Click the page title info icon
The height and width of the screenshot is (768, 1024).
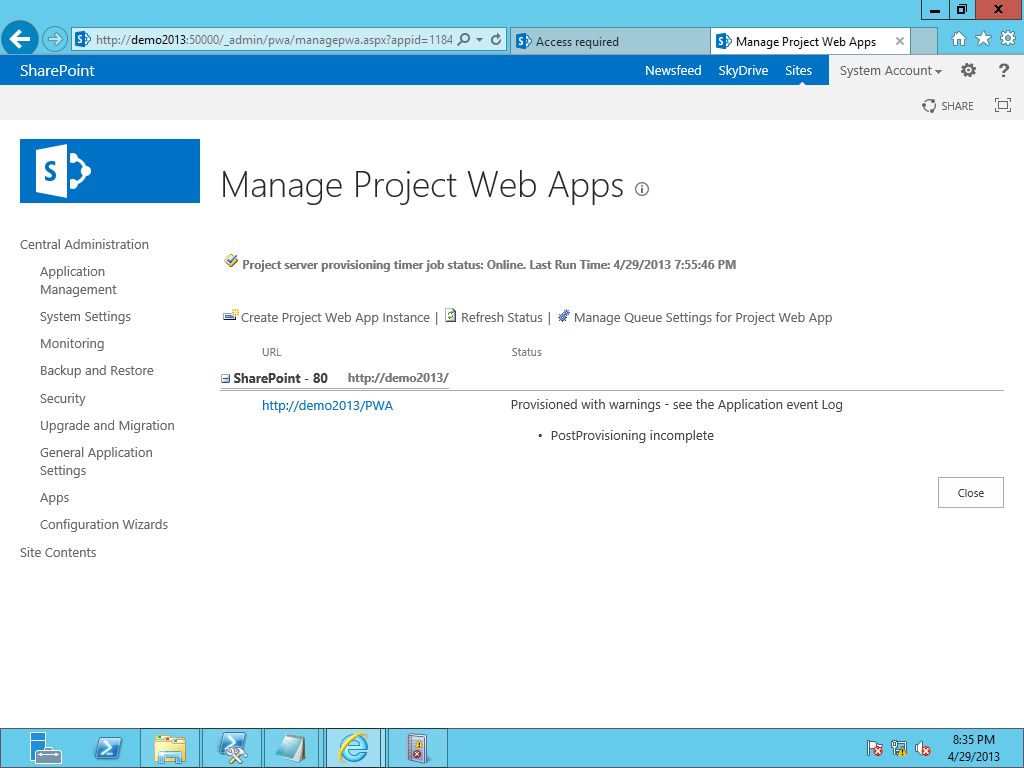[x=642, y=189]
